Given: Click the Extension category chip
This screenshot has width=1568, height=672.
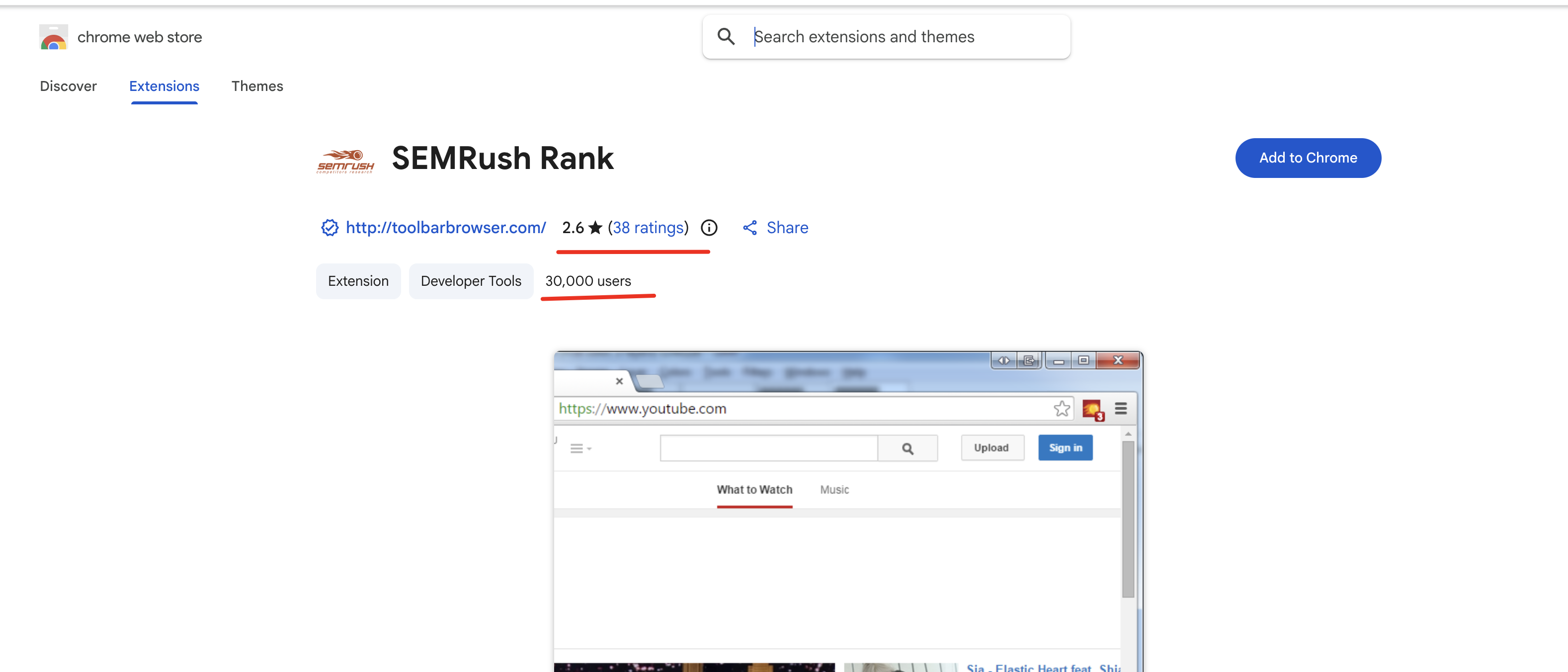Looking at the screenshot, I should [x=358, y=281].
